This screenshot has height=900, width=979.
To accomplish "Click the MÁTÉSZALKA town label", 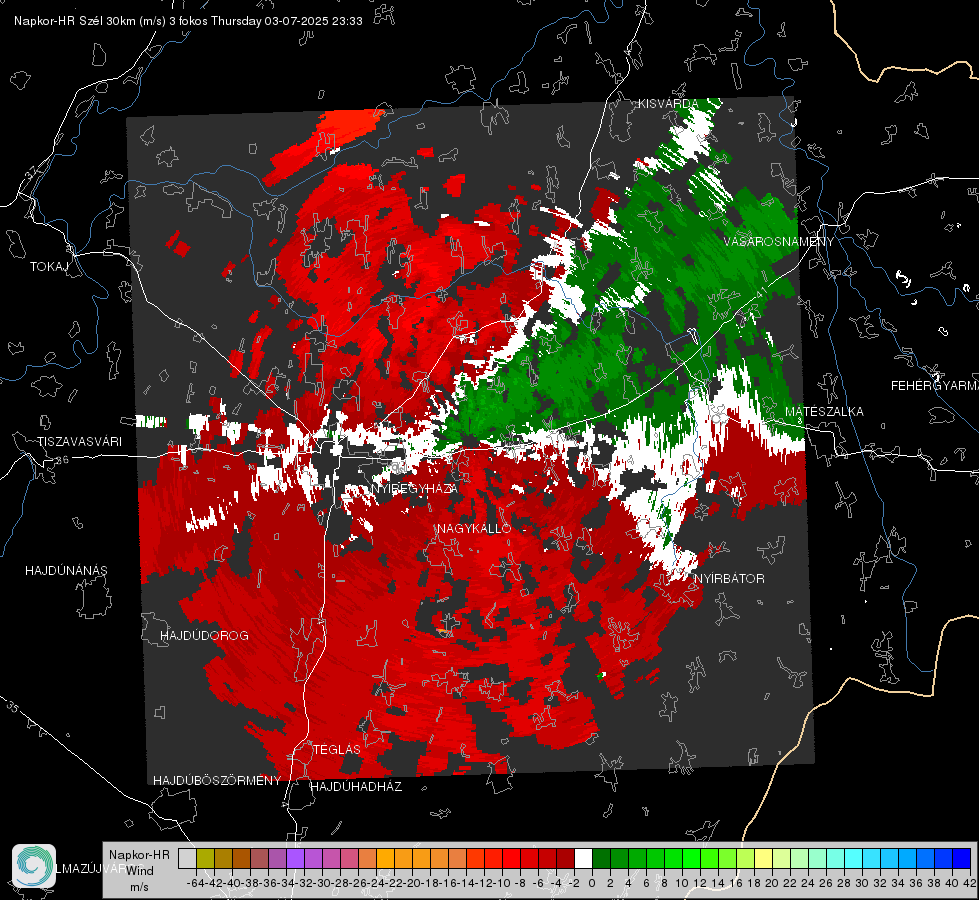I will click(x=824, y=411).
